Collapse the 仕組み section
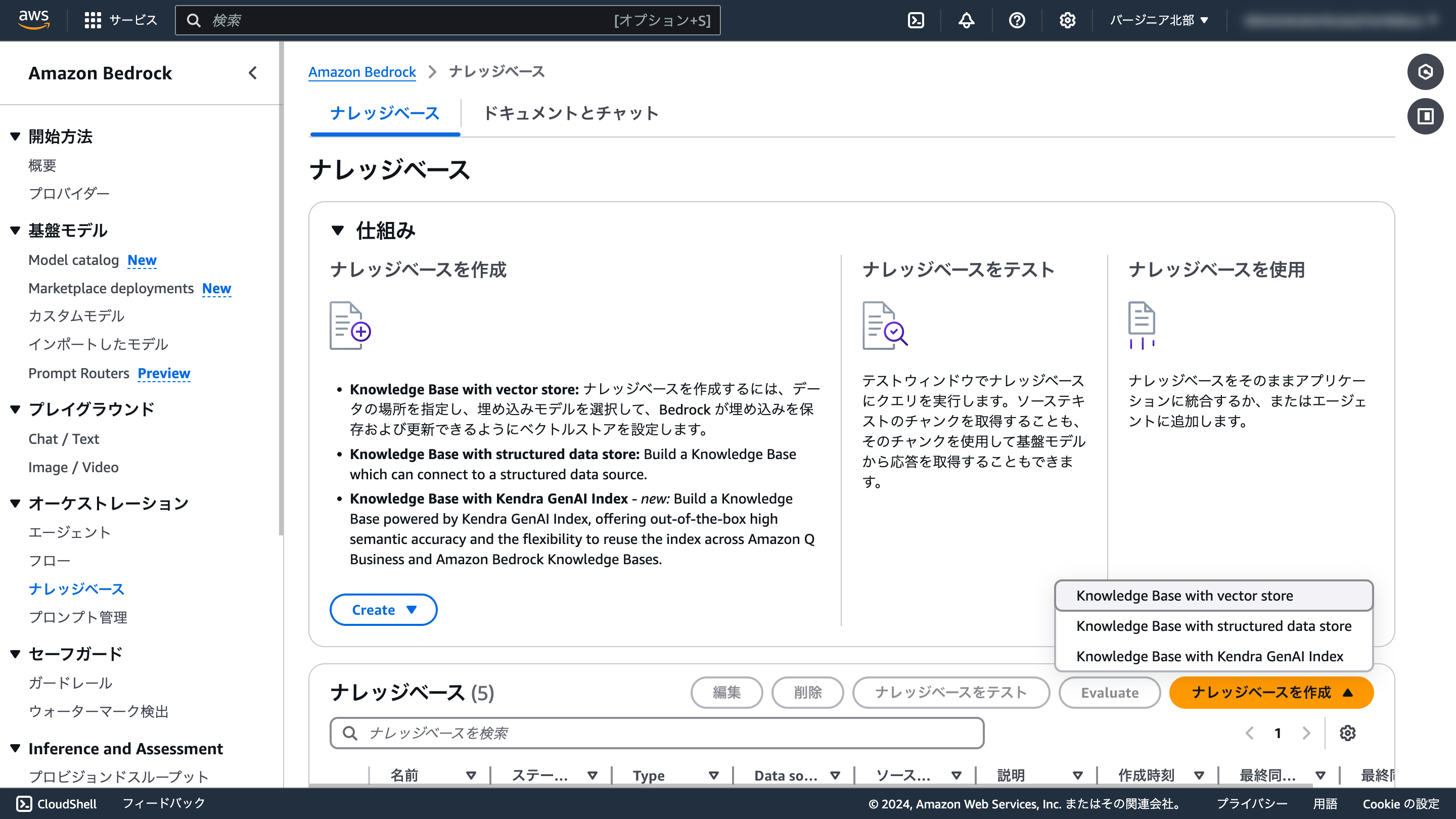Screen dimensions: 1456x819 (x=337, y=230)
